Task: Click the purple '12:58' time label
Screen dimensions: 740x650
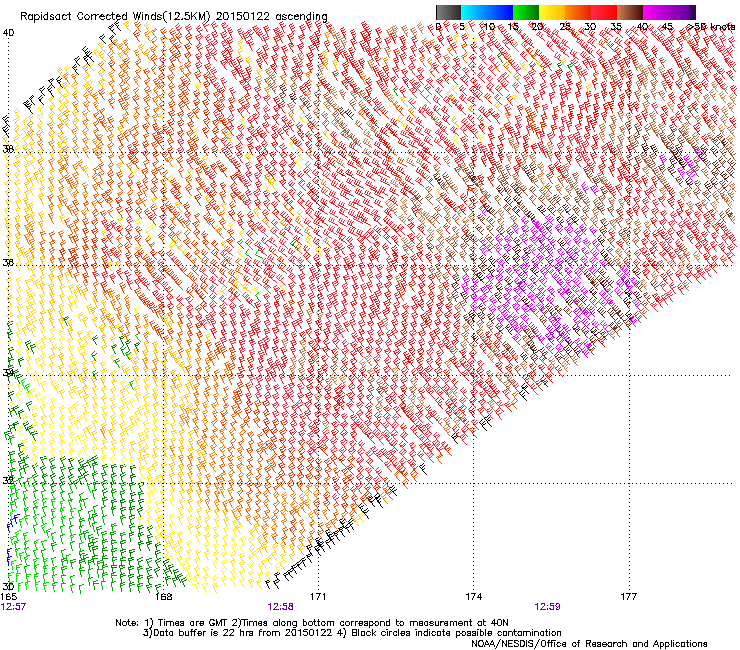Action: tap(280, 607)
